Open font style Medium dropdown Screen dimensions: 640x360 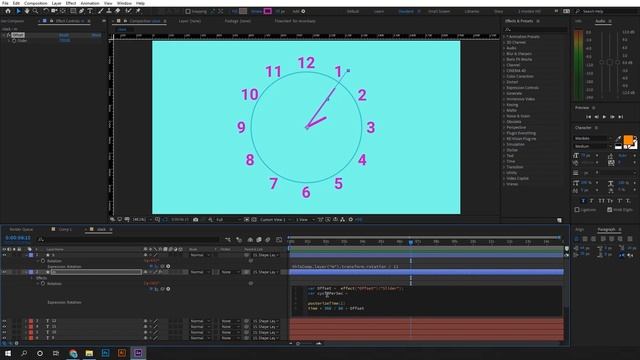tap(593, 146)
